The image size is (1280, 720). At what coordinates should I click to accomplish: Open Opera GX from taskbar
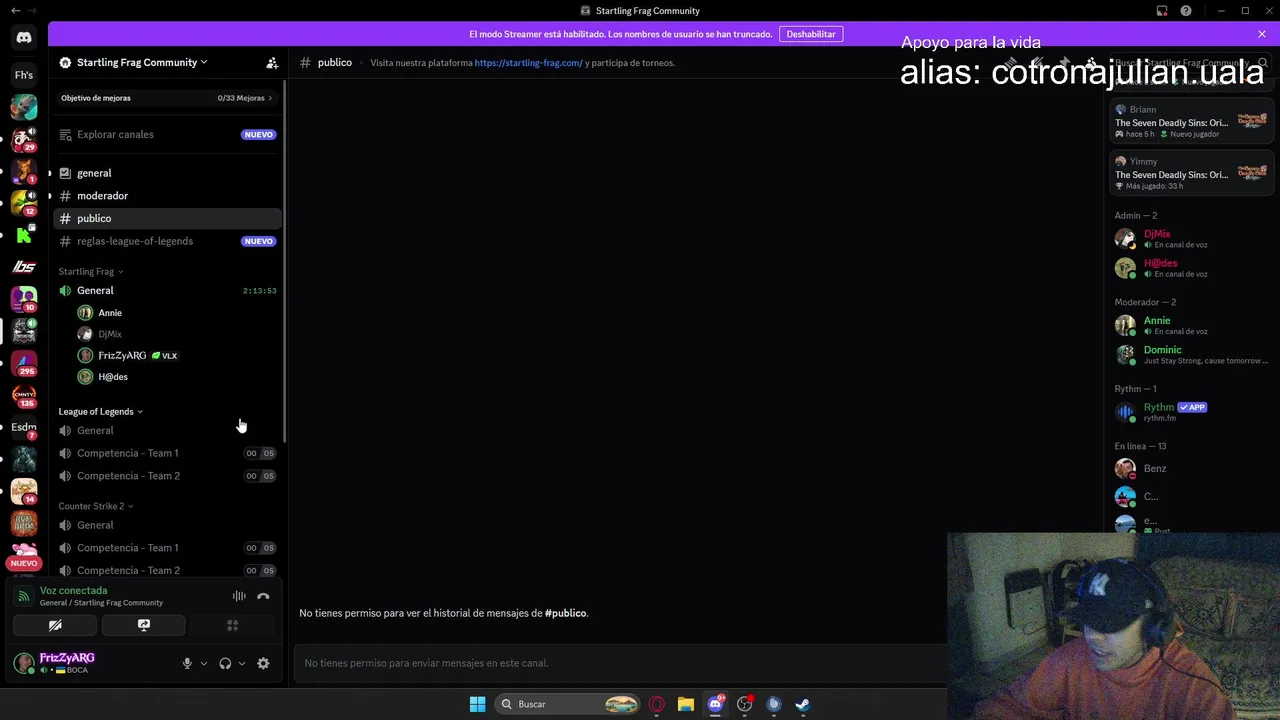(657, 704)
